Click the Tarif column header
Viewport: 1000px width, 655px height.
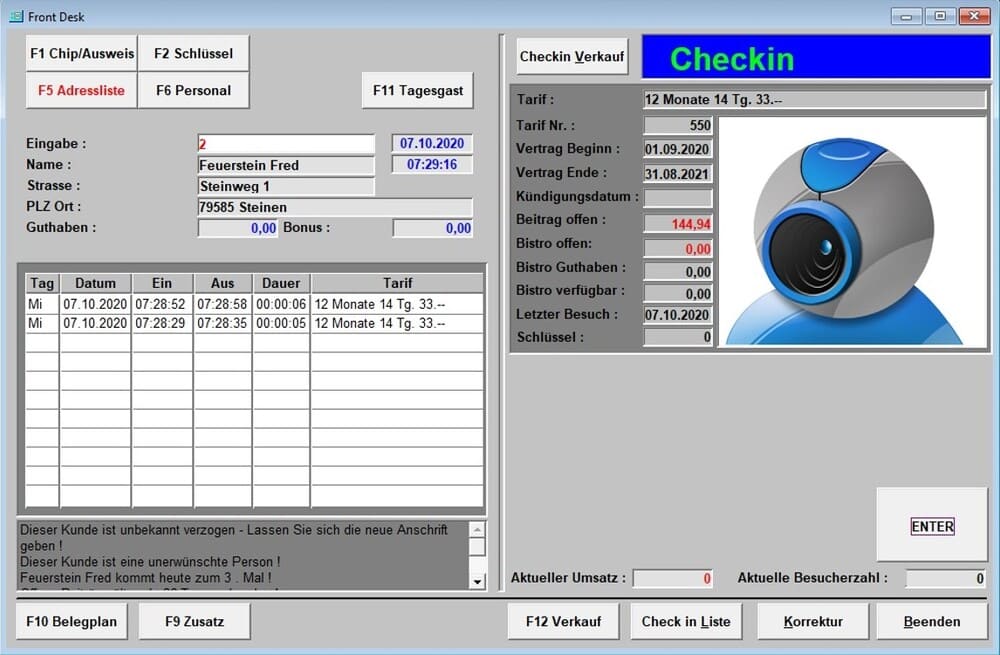(397, 283)
